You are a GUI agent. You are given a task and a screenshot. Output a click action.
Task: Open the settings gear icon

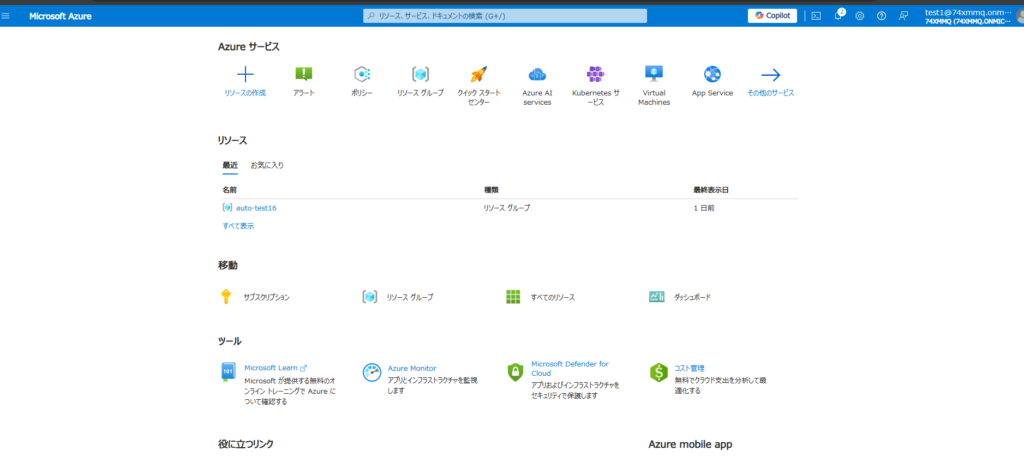click(x=859, y=16)
